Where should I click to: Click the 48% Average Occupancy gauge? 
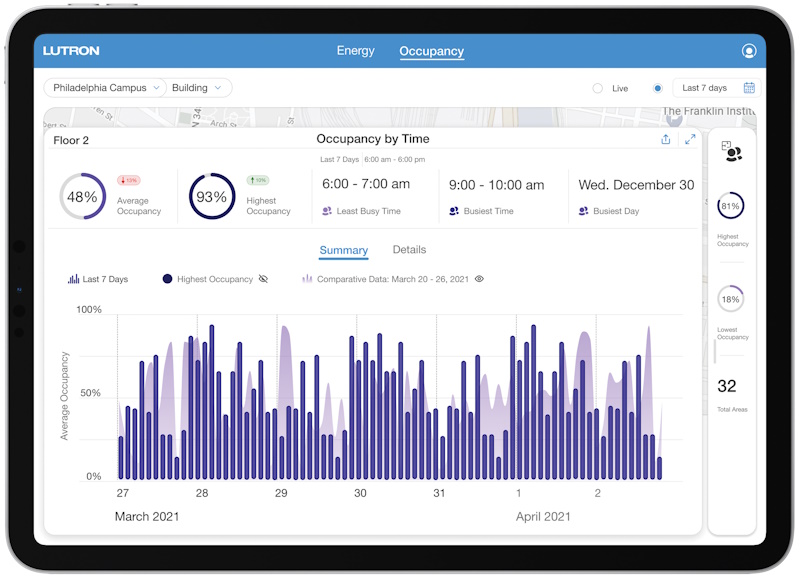82,197
